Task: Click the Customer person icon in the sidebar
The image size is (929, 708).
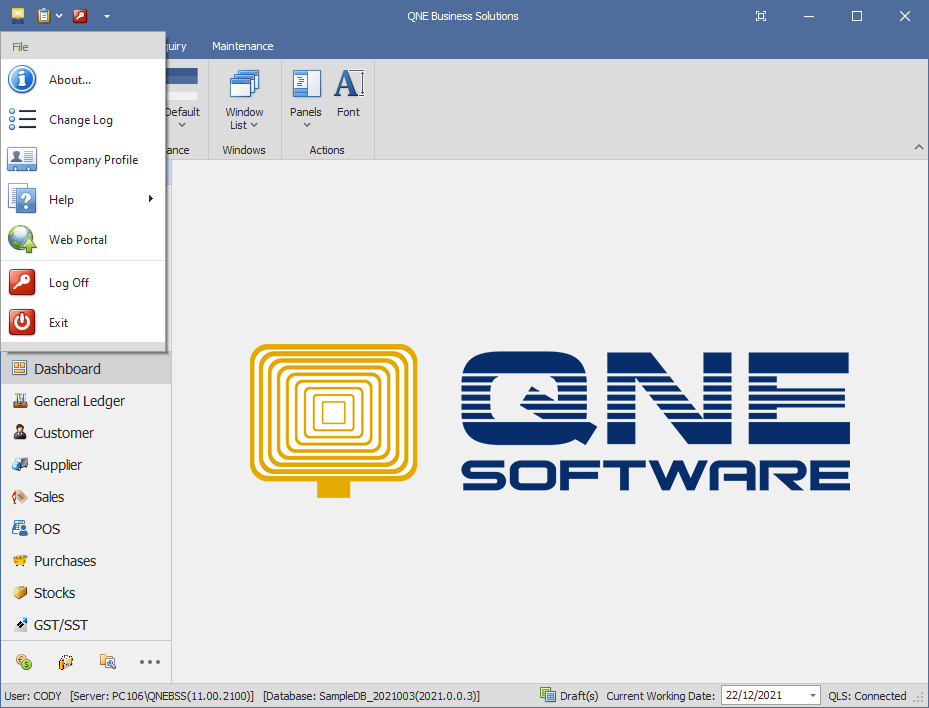Action: pos(20,432)
